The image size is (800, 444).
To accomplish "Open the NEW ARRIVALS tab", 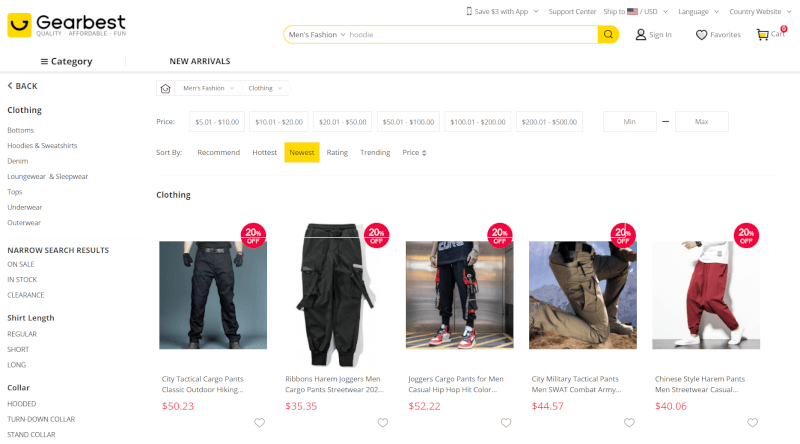I will 199,61.
